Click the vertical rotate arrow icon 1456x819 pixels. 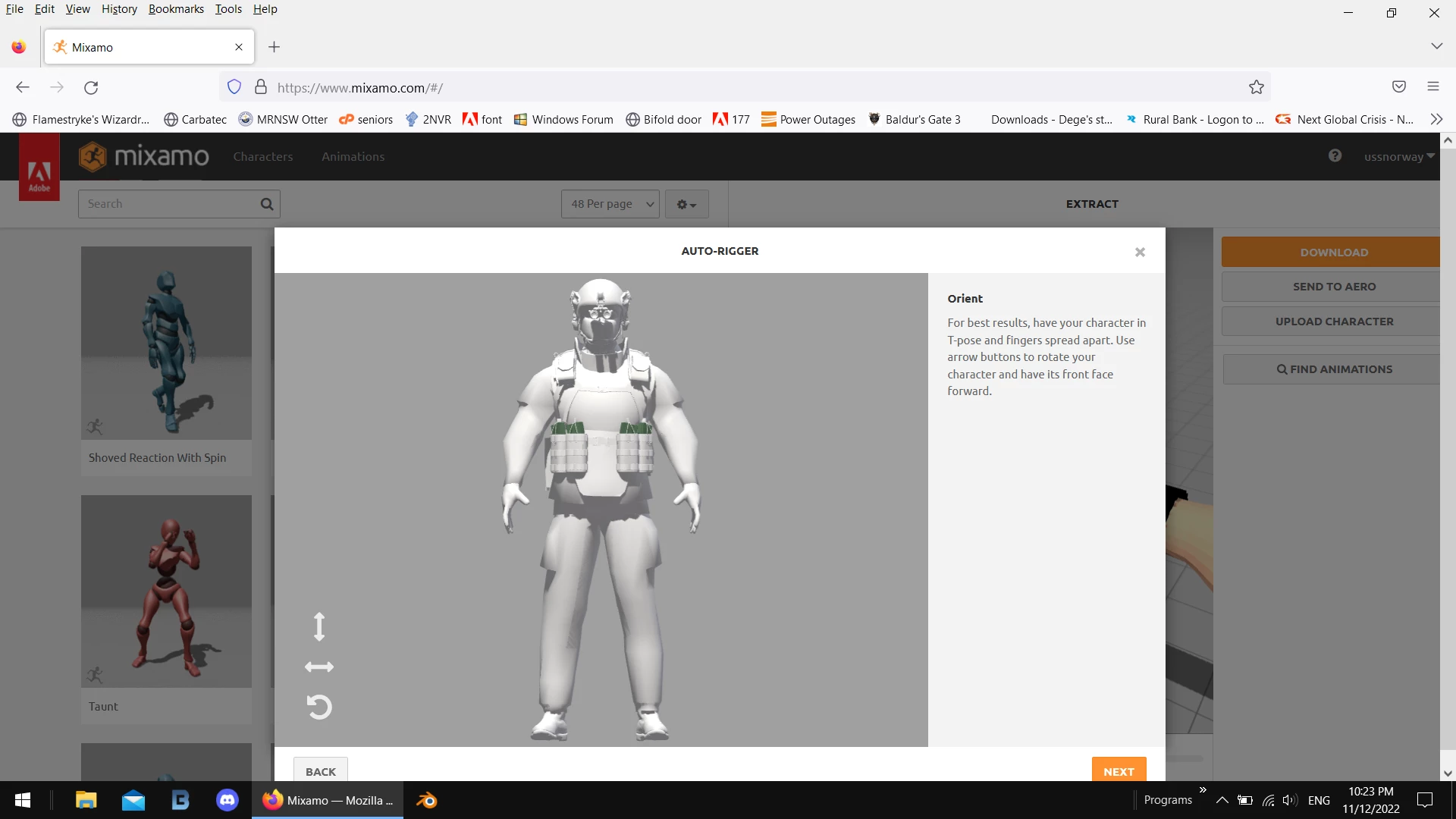[319, 626]
